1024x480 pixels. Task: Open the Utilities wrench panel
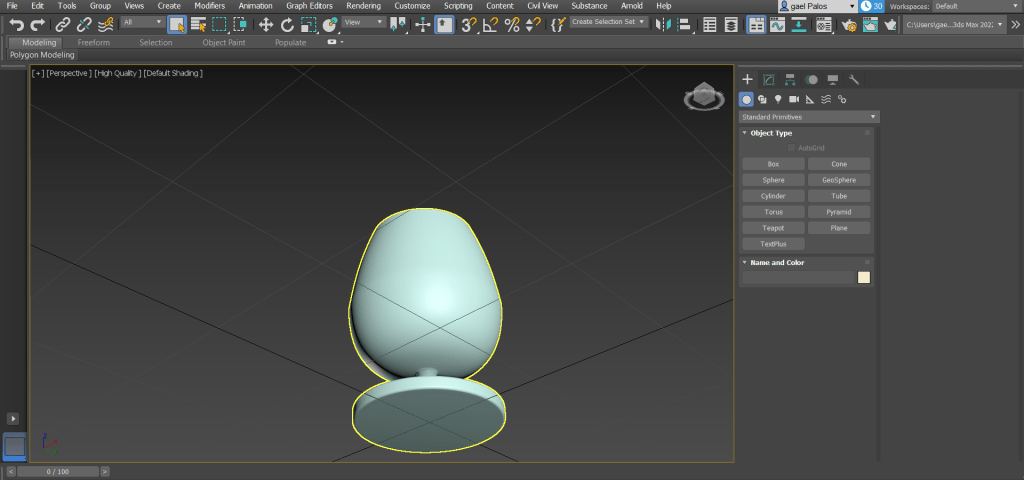point(854,80)
